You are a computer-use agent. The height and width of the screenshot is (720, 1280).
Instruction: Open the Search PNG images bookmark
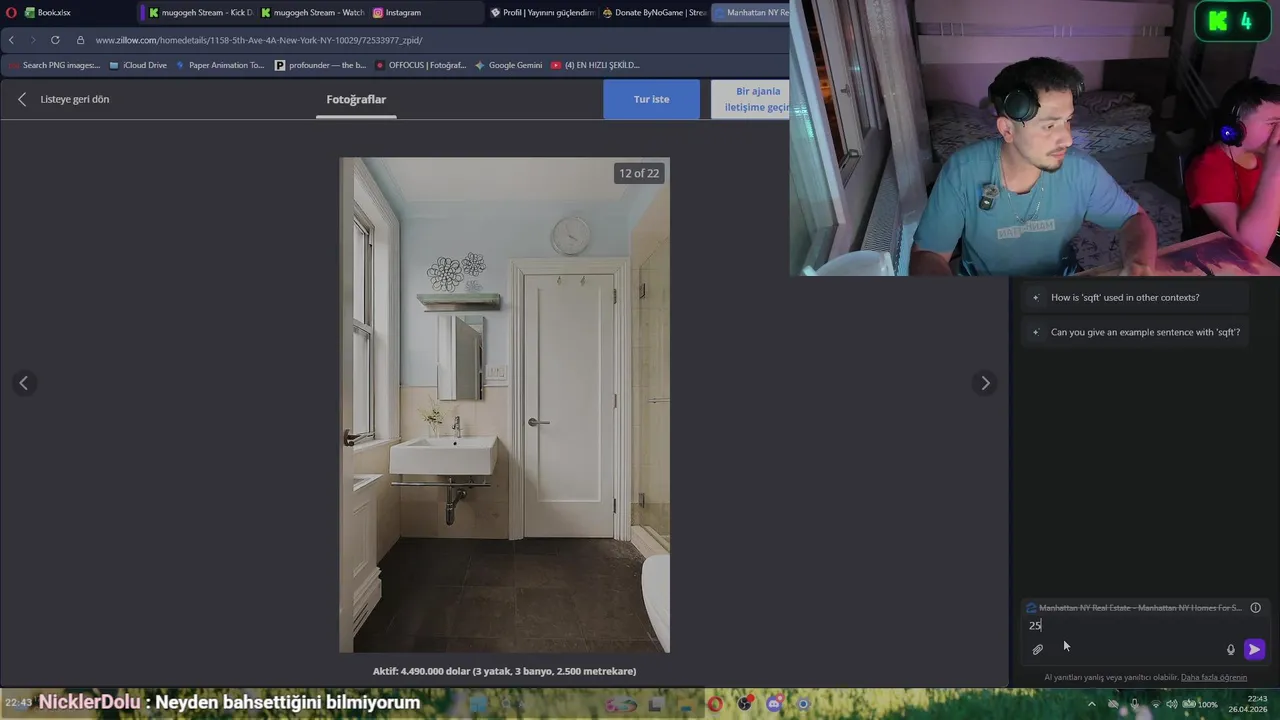click(54, 65)
